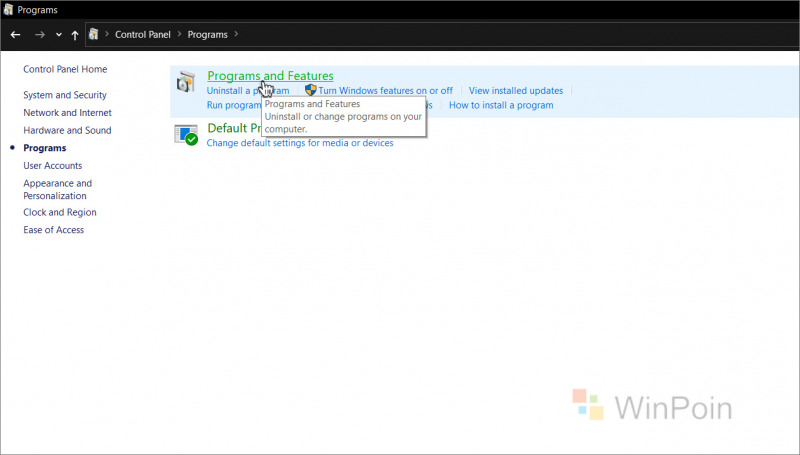
Task: Go to System and Security
Action: point(65,95)
